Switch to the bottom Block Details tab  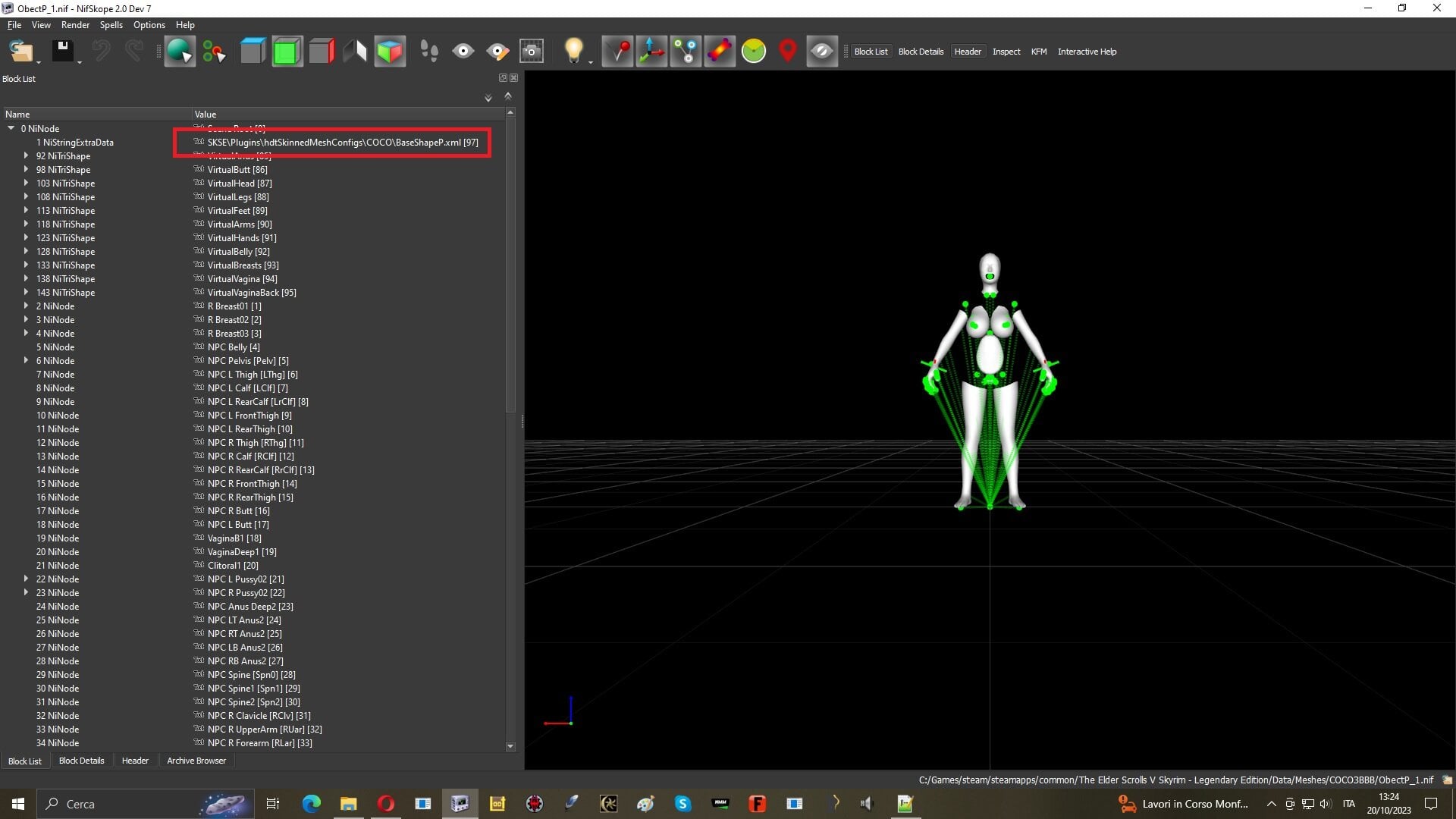[x=81, y=761]
